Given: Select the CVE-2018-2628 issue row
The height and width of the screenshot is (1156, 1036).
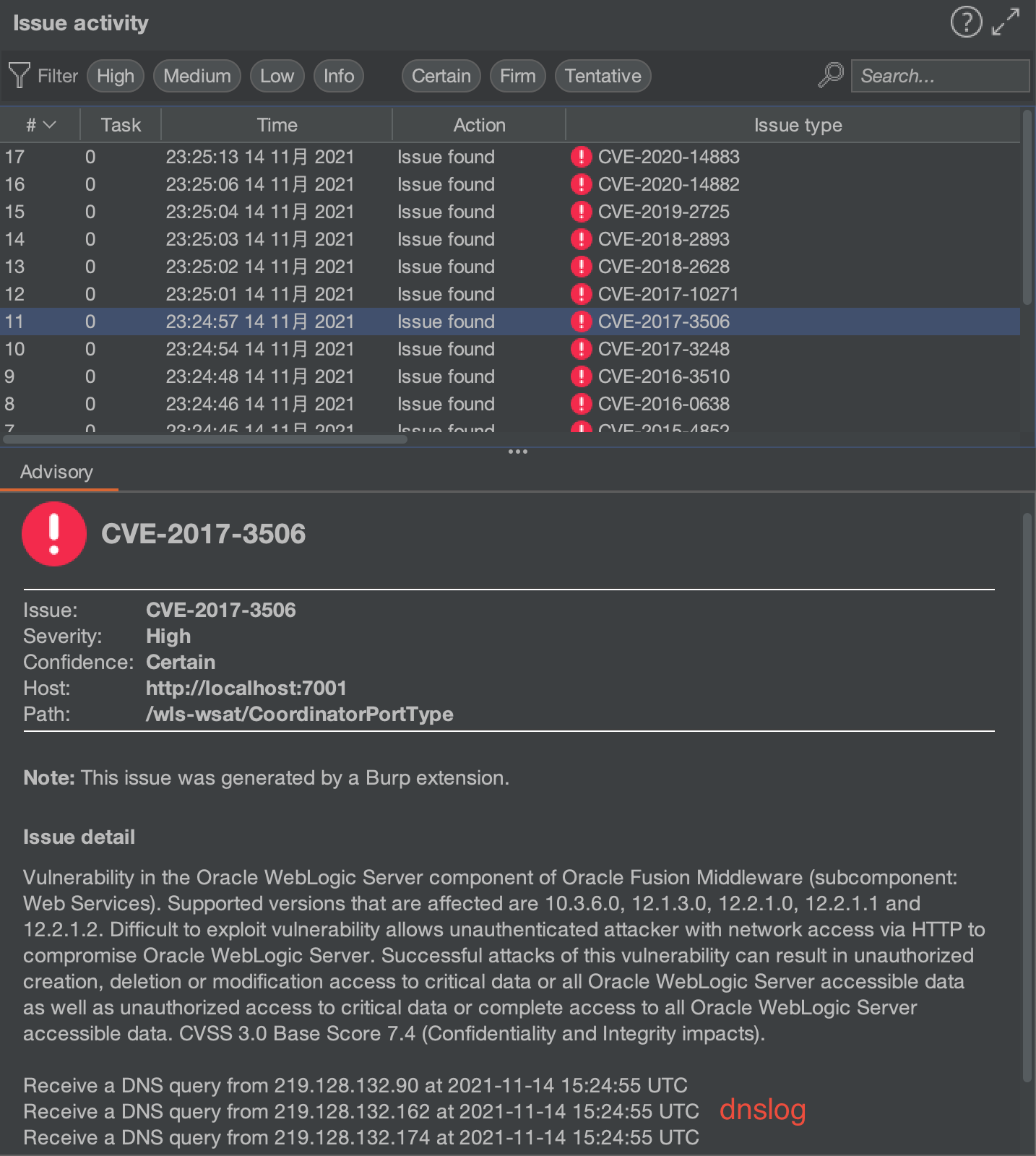Looking at the screenshot, I should pyautogui.click(x=510, y=267).
